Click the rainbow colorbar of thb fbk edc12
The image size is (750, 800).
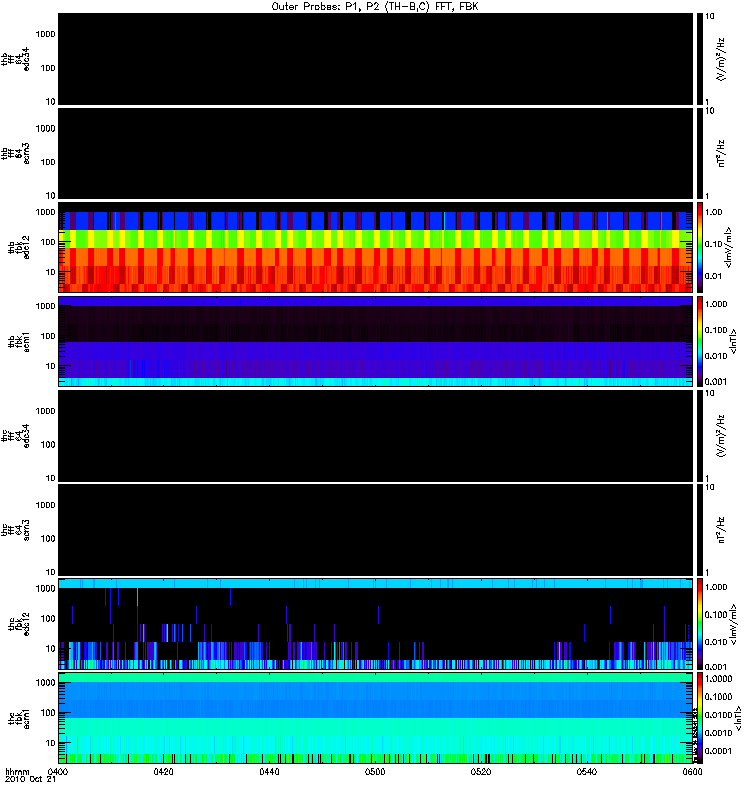click(x=699, y=247)
